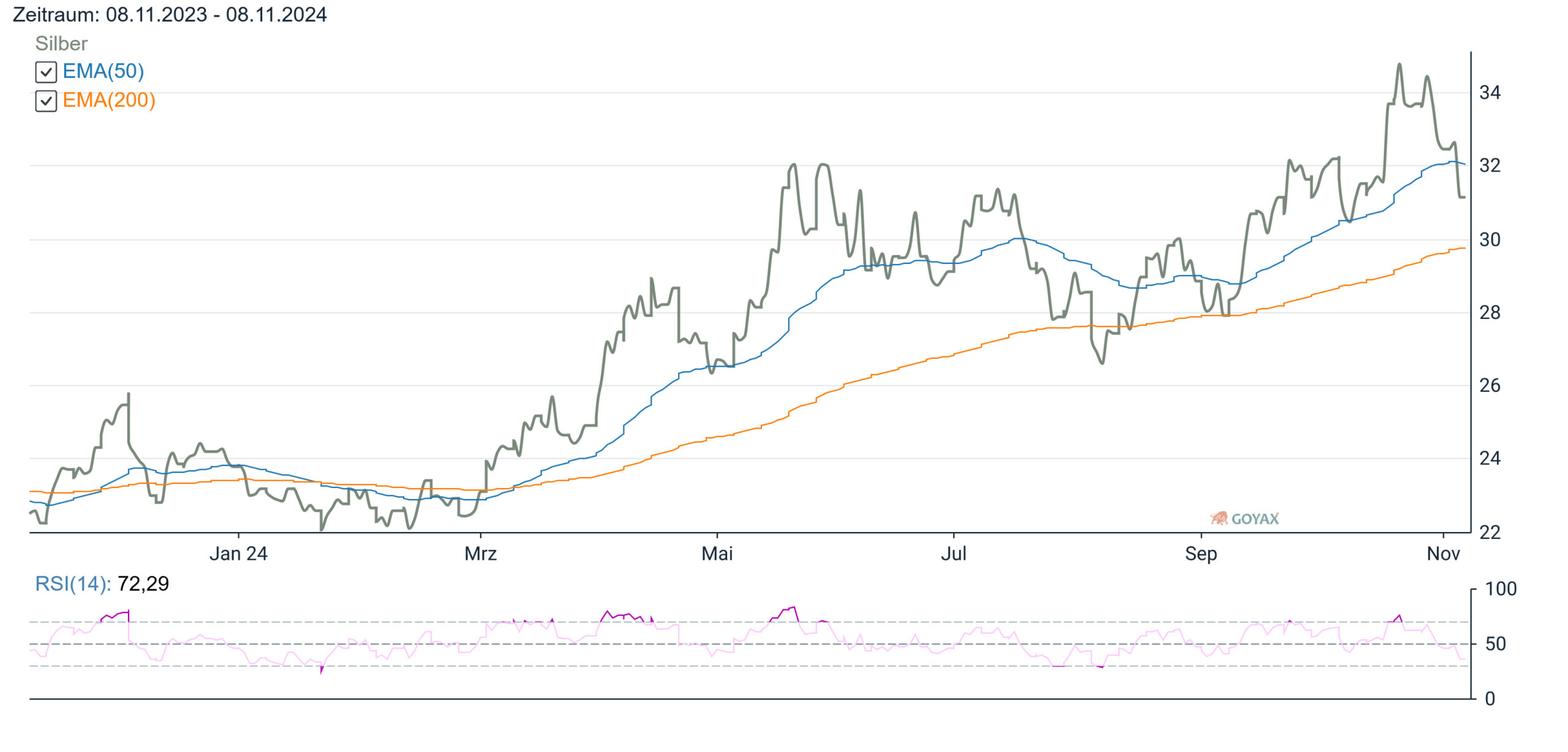Screen dimensions: 1568x752
Task: Click the EMA(200) legend label
Action: pyautogui.click(x=109, y=100)
